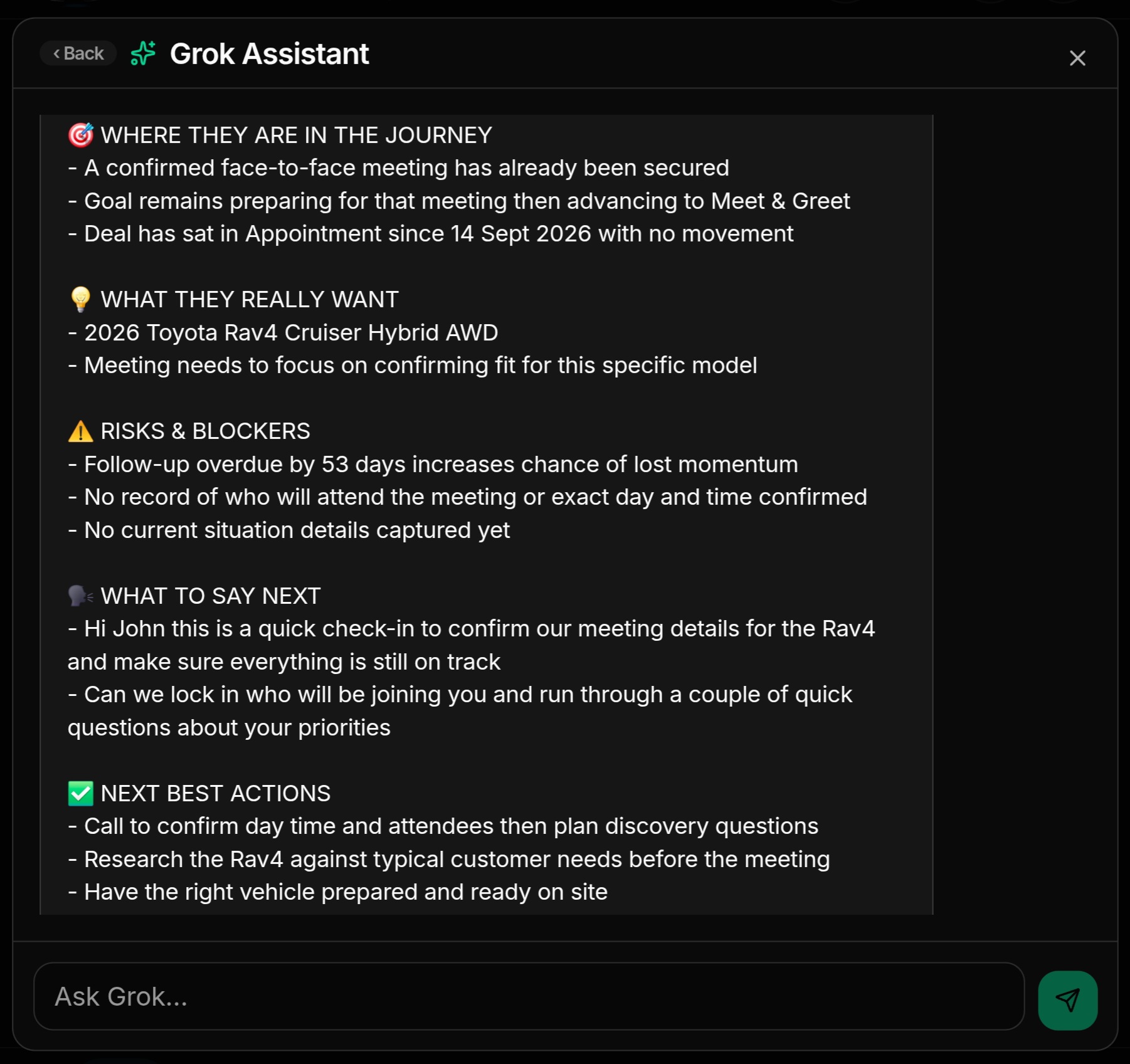Viewport: 1130px width, 1064px height.
Task: Focus the Ask Grok input field
Action: pos(529,996)
